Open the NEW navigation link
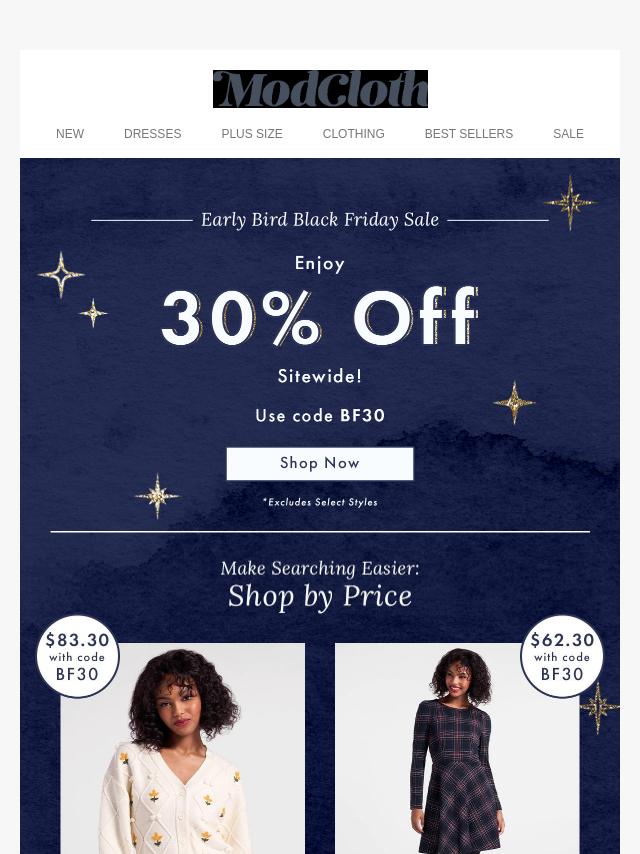640x854 pixels. click(70, 133)
